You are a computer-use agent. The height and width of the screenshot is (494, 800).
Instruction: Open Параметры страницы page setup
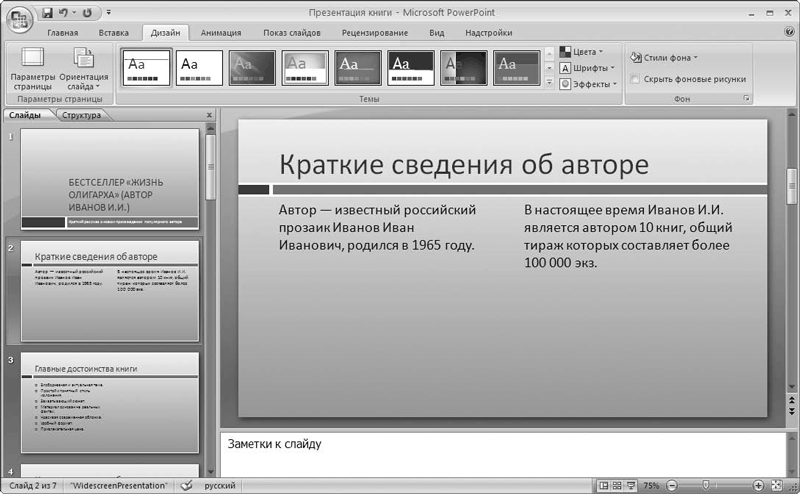(33, 68)
